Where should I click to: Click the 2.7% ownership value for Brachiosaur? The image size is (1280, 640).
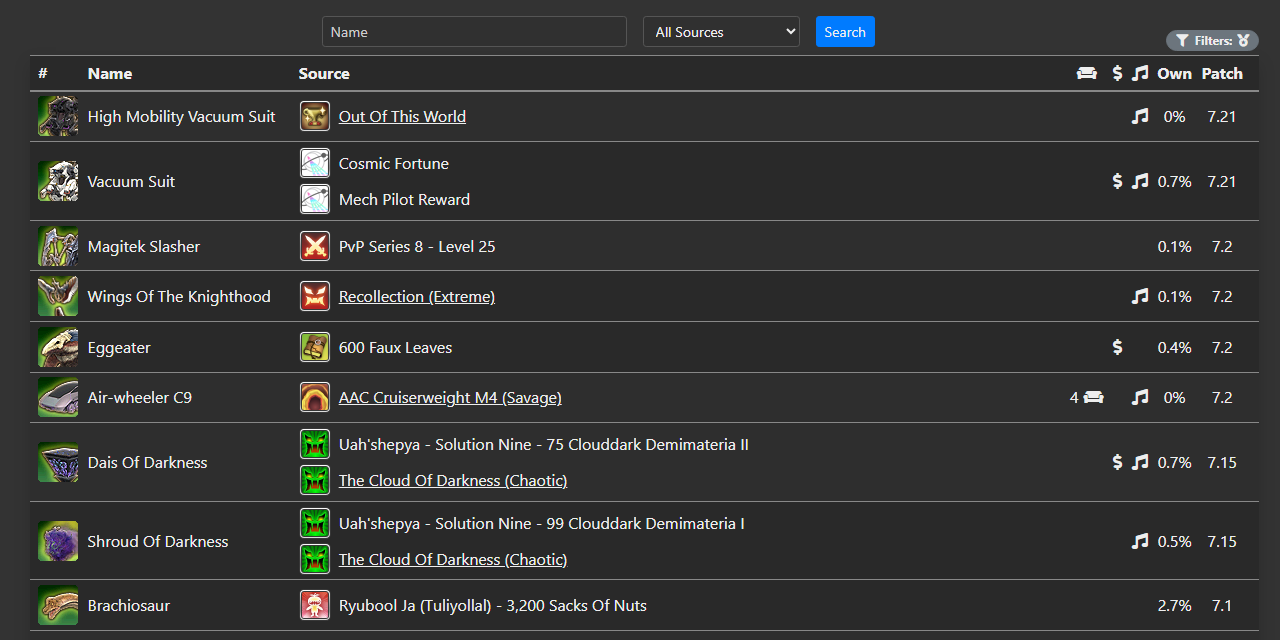1175,605
